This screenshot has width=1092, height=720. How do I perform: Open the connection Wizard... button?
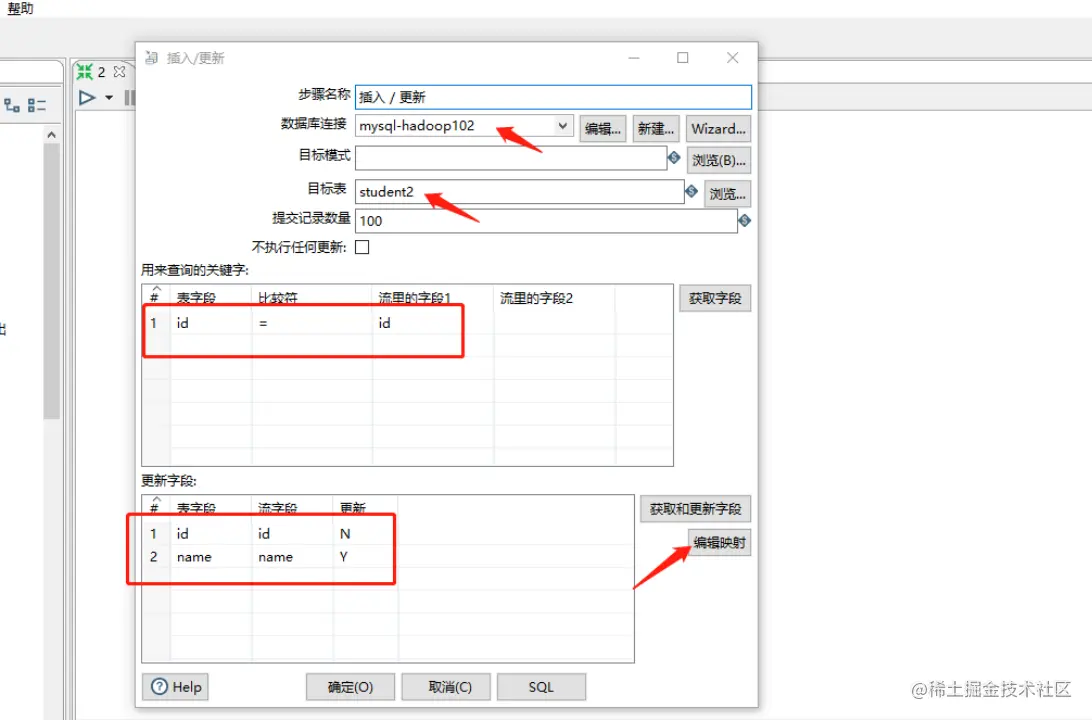pos(718,129)
